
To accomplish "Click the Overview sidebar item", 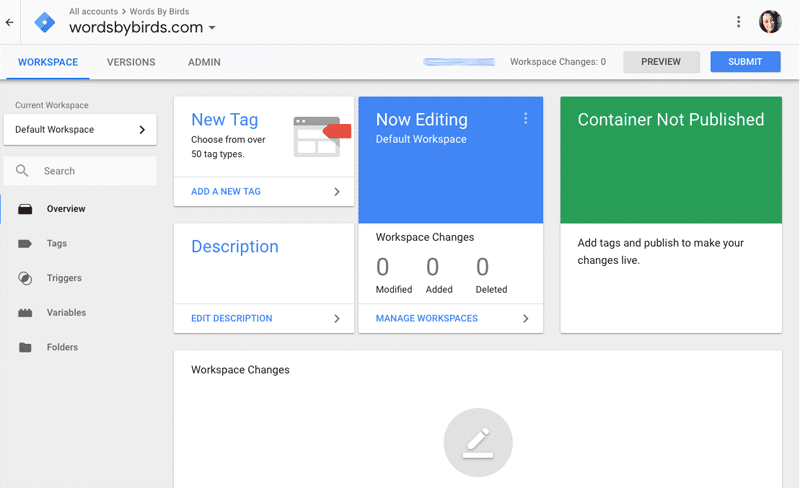I will pos(66,209).
